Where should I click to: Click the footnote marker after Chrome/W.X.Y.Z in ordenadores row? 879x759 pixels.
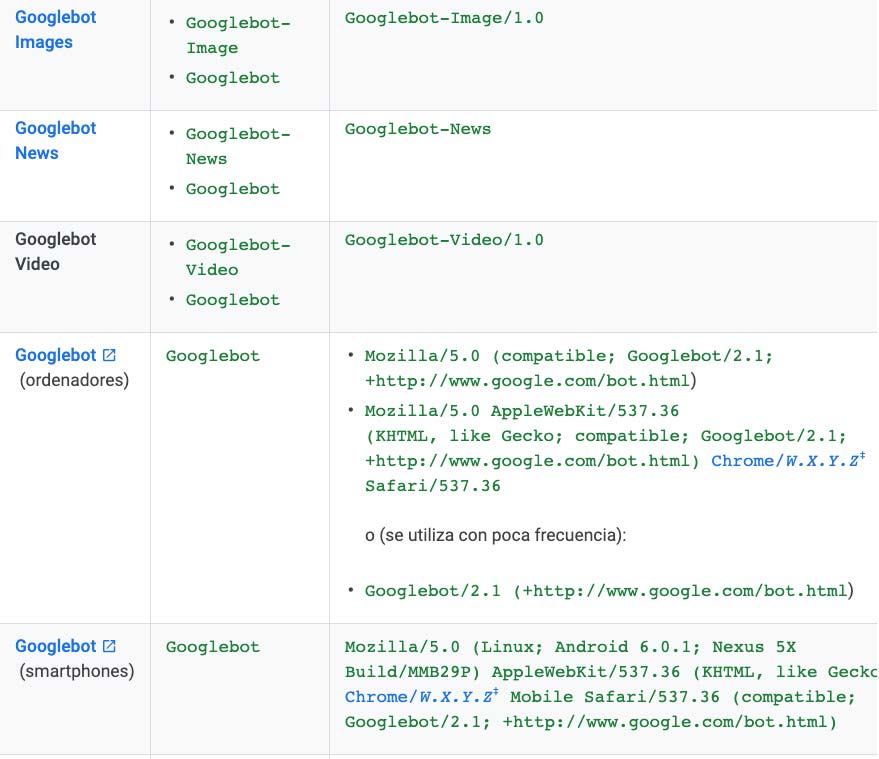pos(862,456)
